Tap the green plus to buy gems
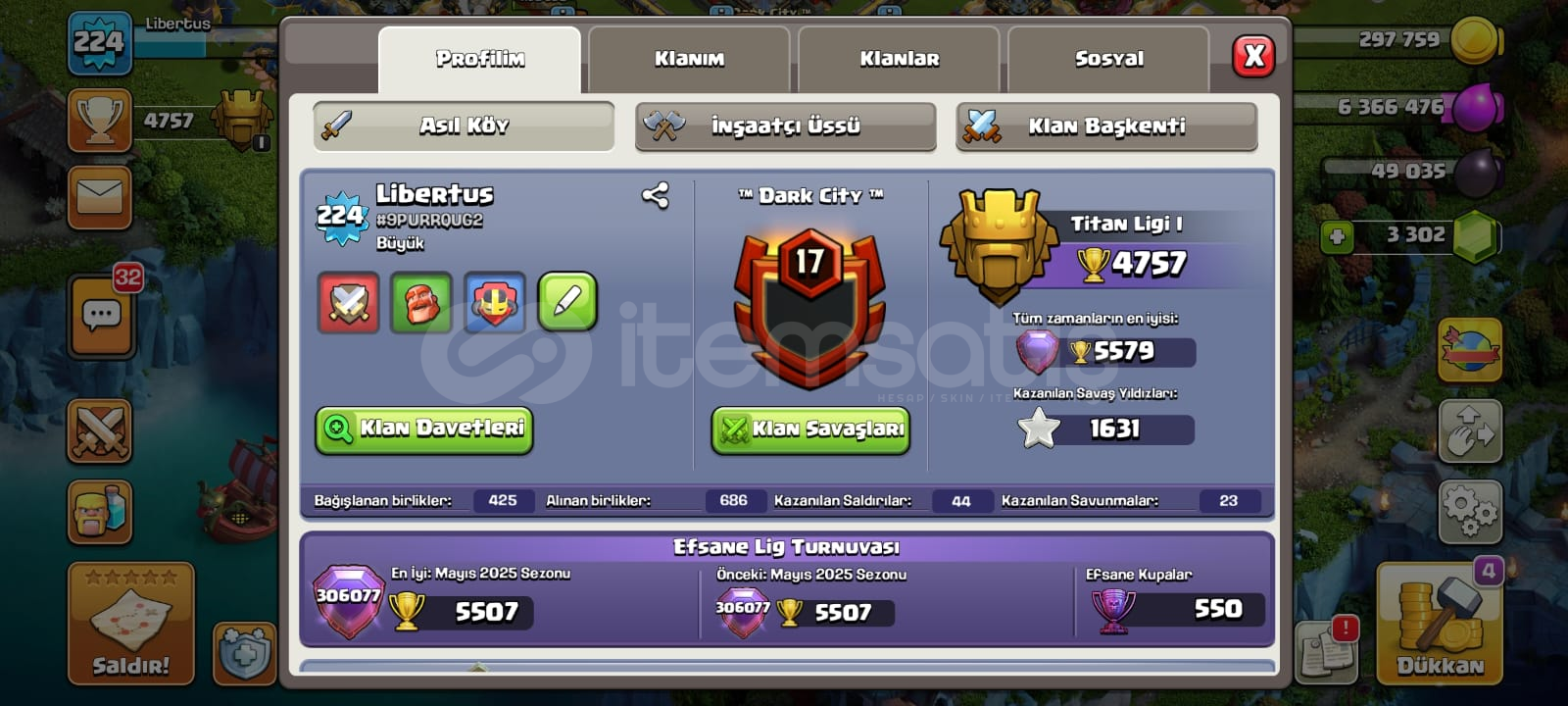 tap(1337, 236)
